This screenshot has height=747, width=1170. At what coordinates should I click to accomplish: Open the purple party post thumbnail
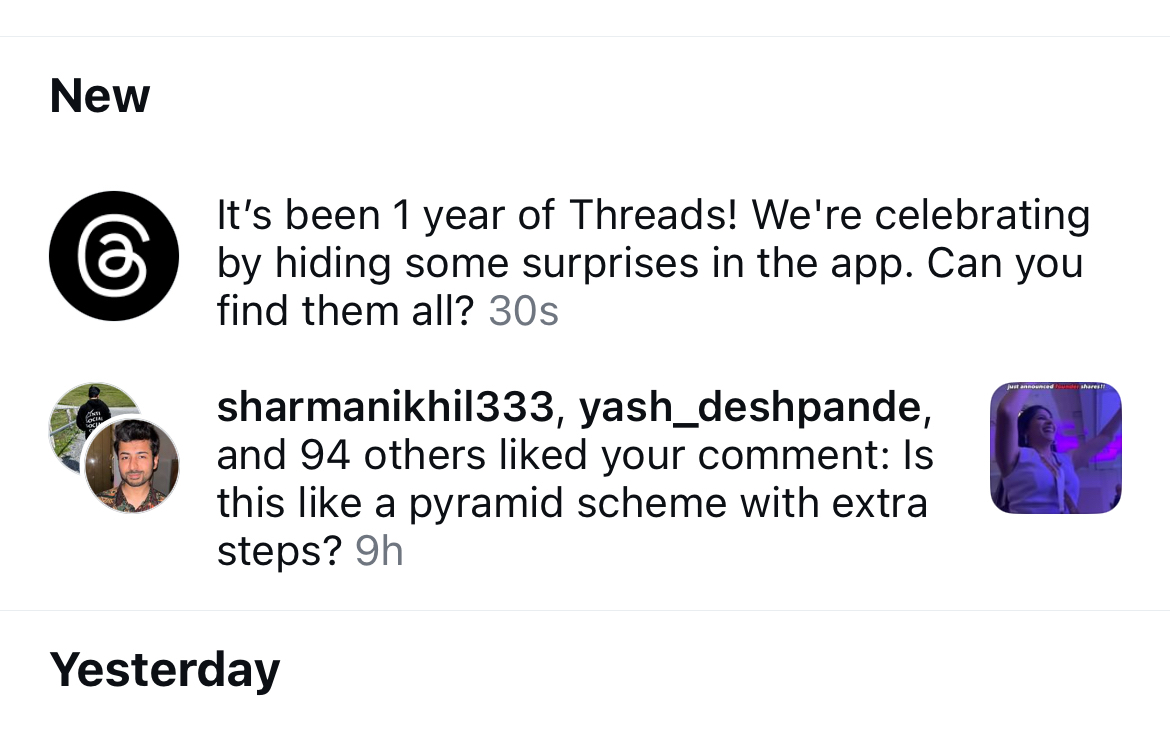point(1055,448)
